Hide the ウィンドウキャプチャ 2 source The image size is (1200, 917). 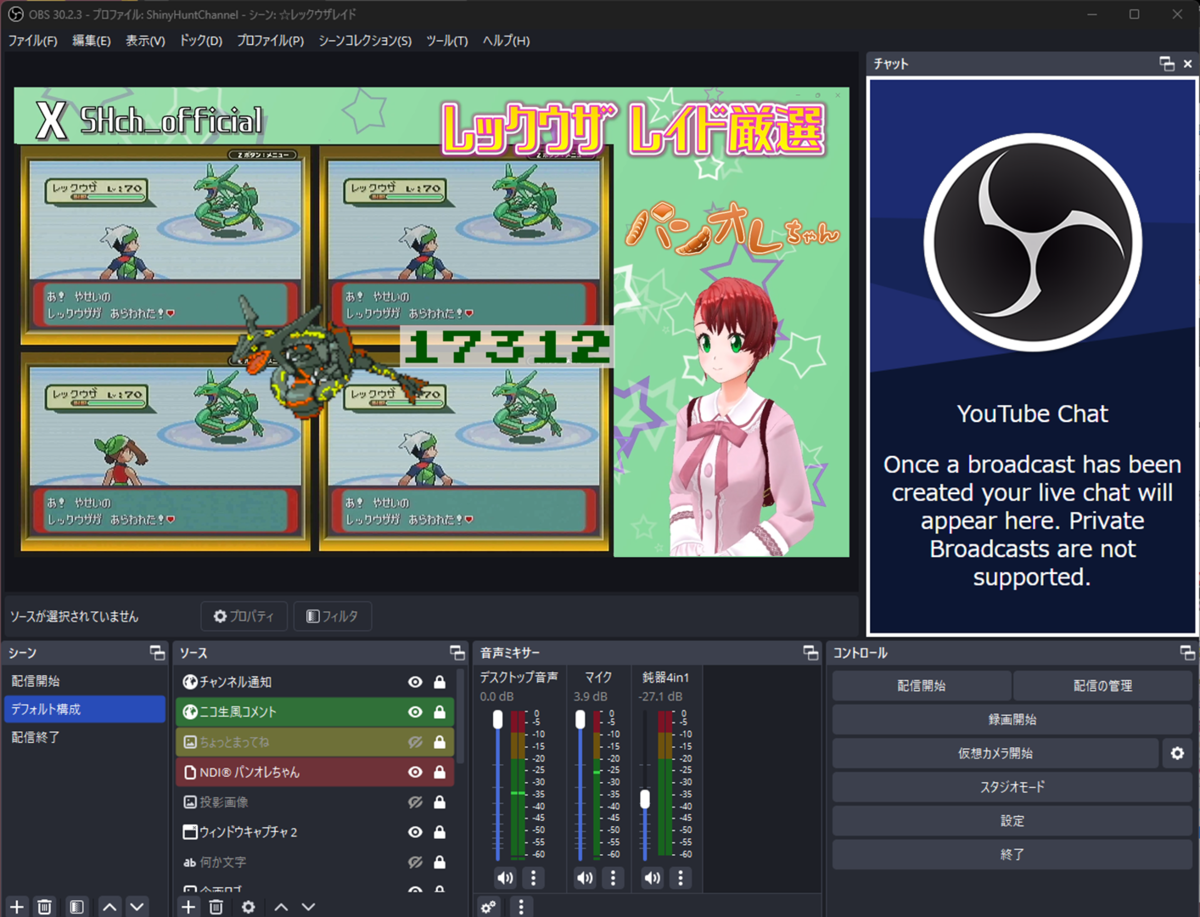[415, 832]
